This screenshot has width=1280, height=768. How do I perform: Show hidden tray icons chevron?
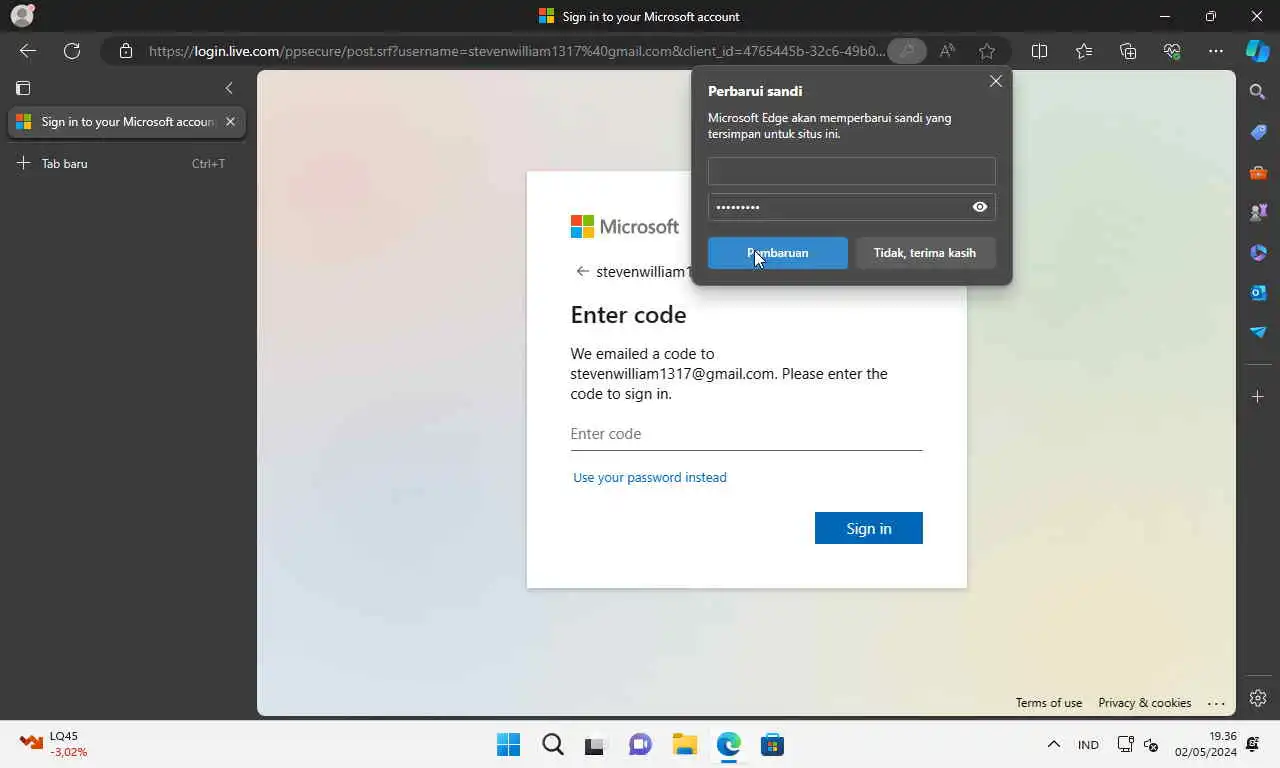(1053, 744)
